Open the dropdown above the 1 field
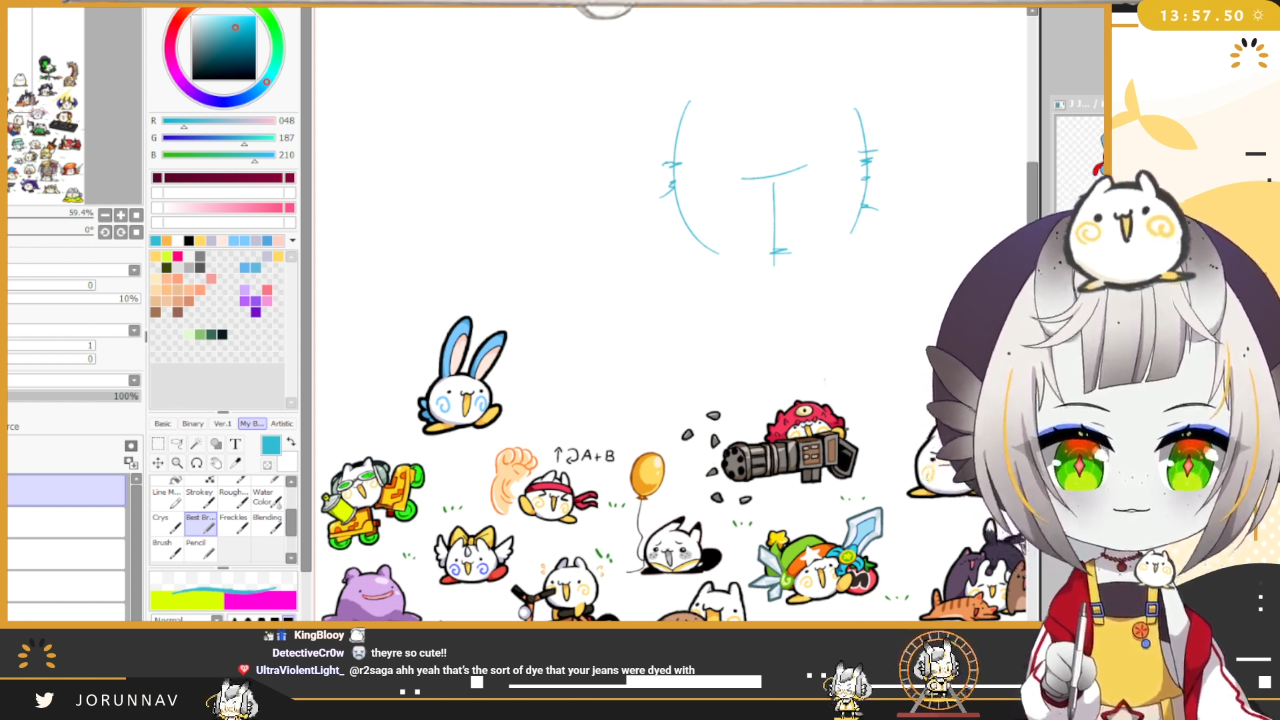 [x=134, y=330]
